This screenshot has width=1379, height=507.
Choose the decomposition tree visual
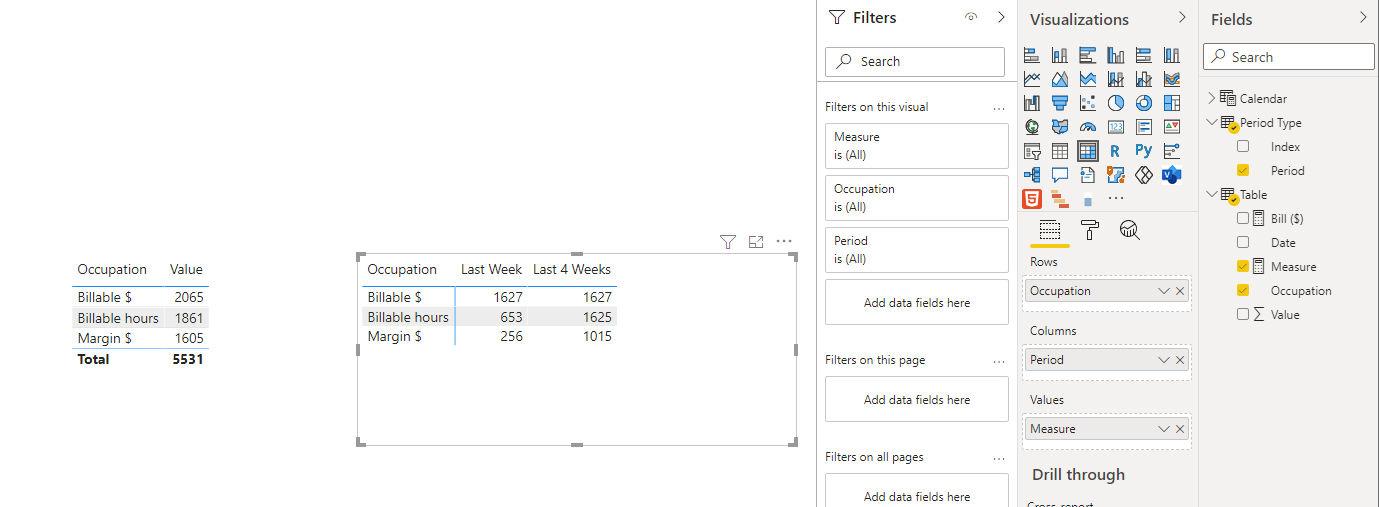click(1032, 175)
